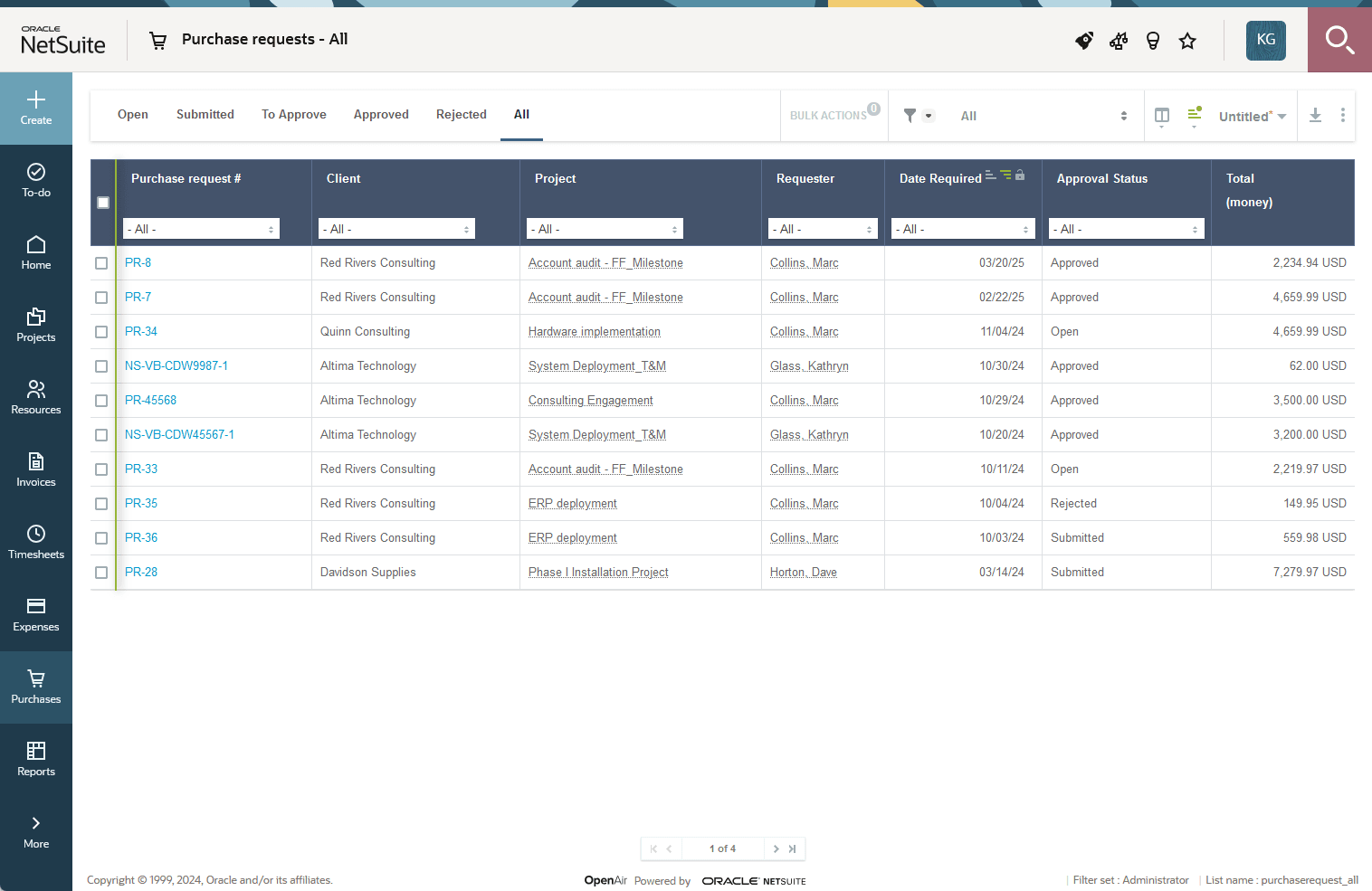
Task: Check the NS-VB-CDW9987-1 row checkbox
Action: pyautogui.click(x=101, y=366)
